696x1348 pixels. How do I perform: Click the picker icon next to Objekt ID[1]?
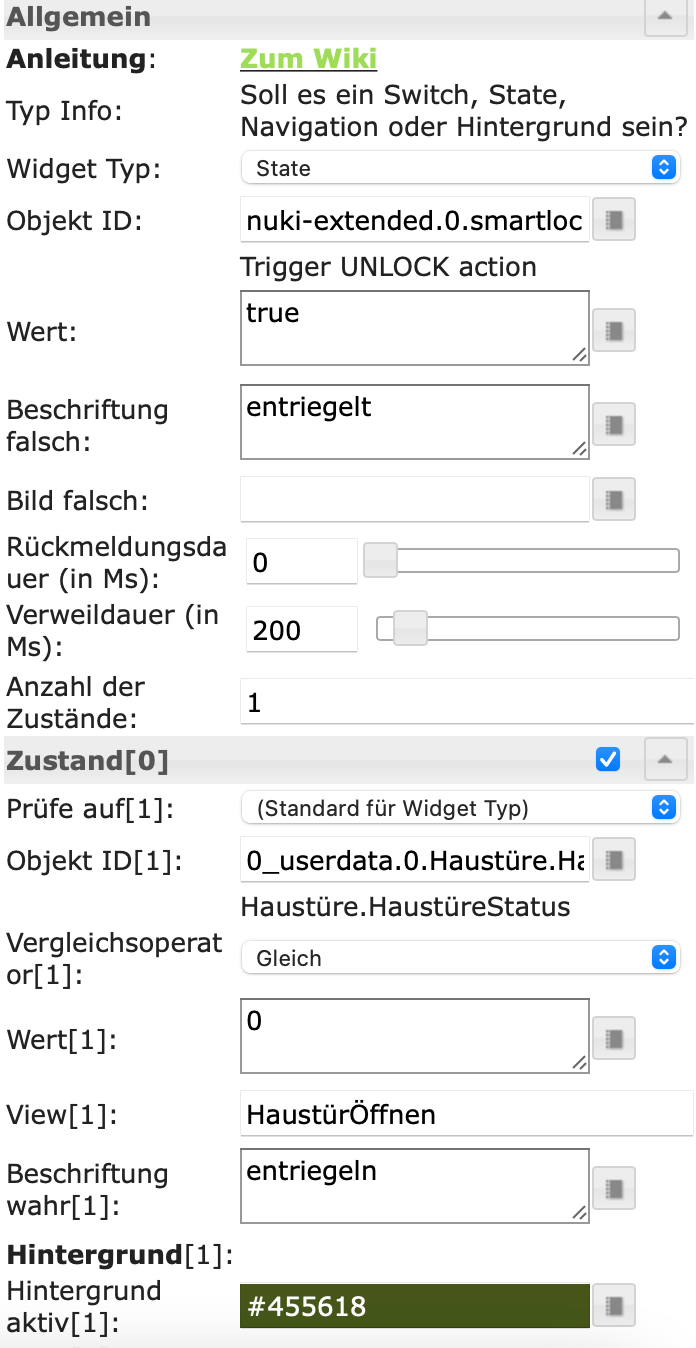[x=615, y=857]
